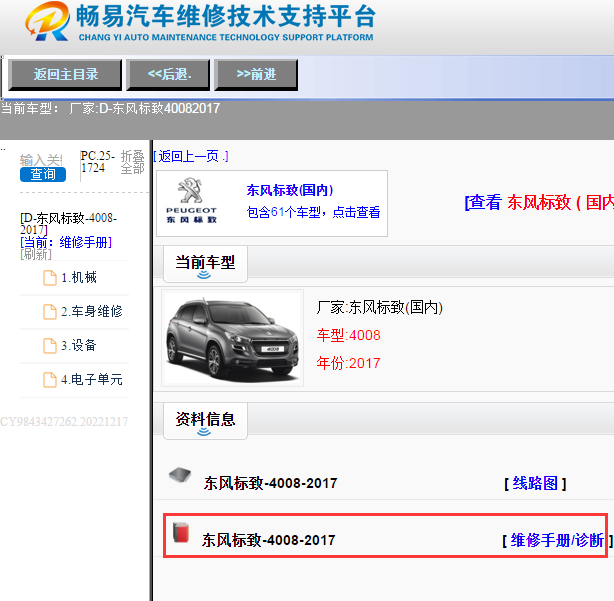Click the D-东风标致-4008-2017 sidebar heading
This screenshot has width=614, height=601.
[x=69, y=224]
